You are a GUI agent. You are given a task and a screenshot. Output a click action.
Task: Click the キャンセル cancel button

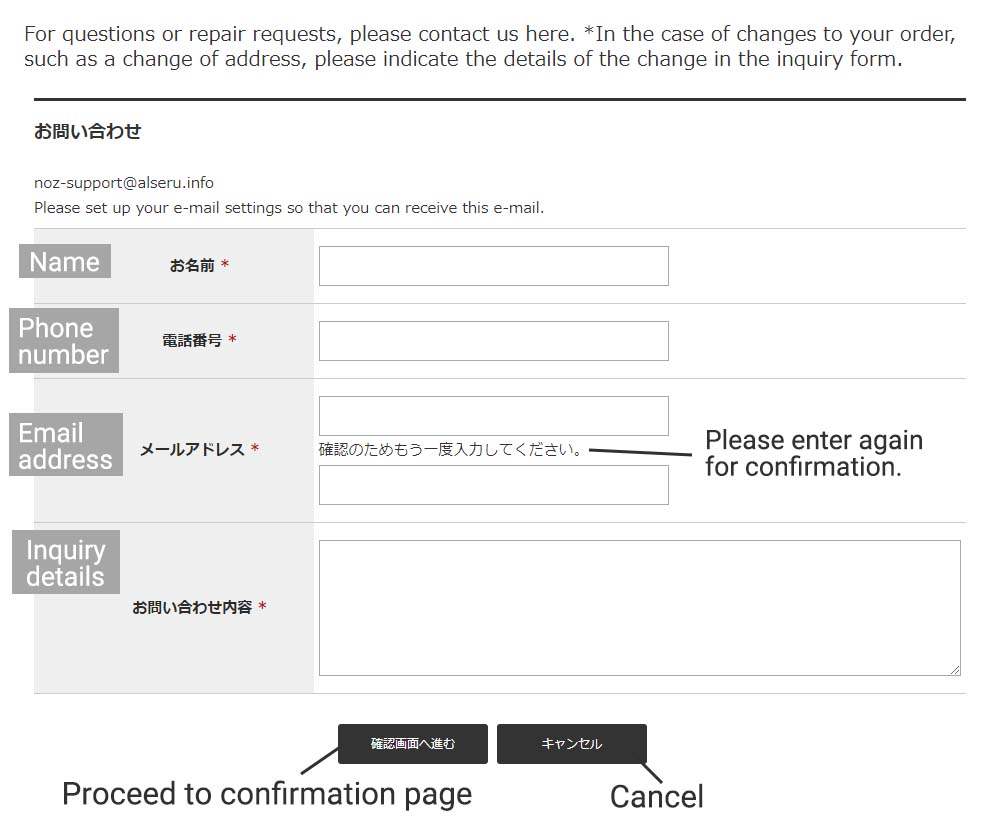tap(572, 744)
